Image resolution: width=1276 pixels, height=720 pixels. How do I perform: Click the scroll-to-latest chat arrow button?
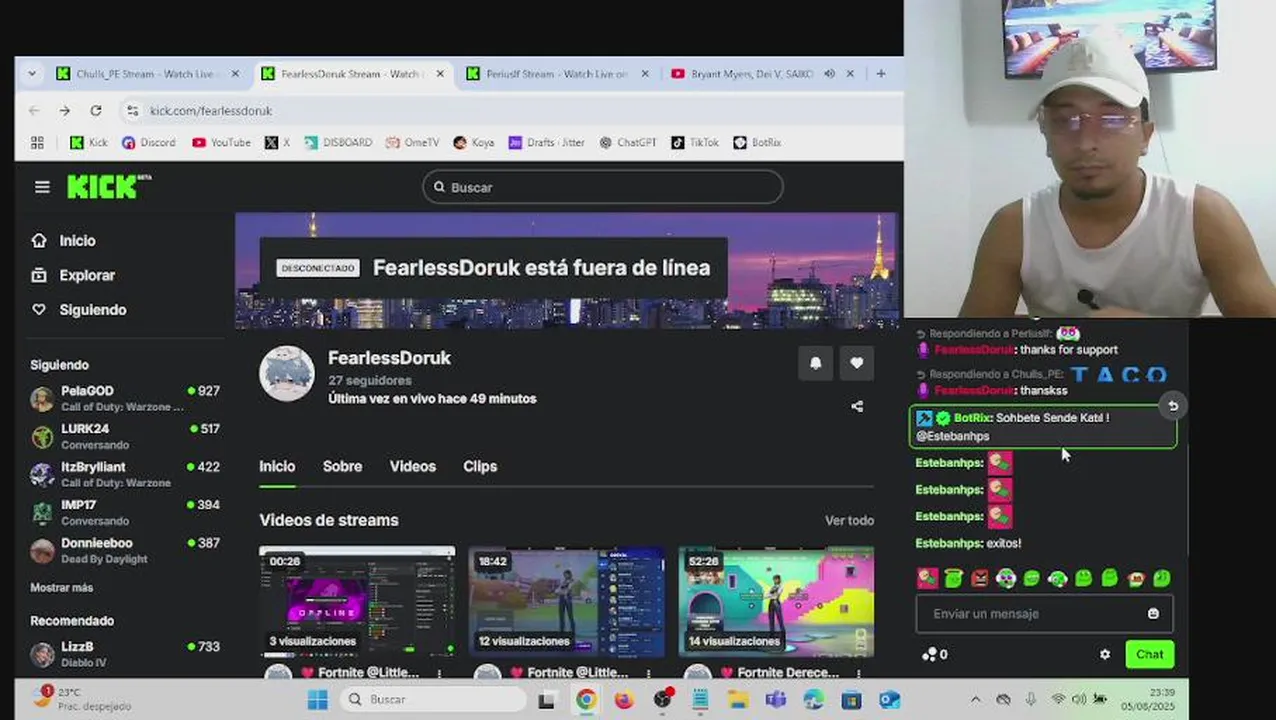[1173, 405]
